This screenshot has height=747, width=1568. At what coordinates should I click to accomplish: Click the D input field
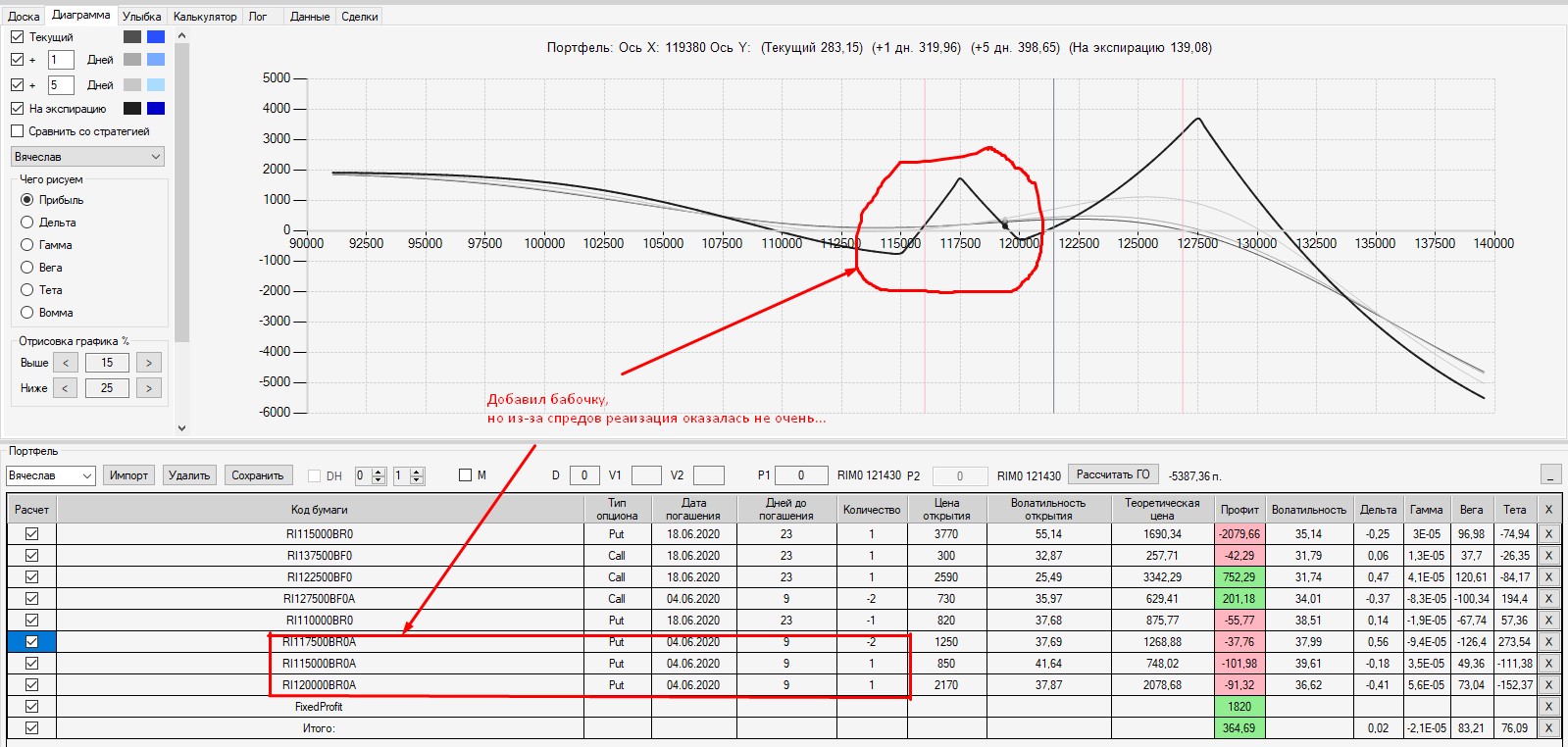584,475
